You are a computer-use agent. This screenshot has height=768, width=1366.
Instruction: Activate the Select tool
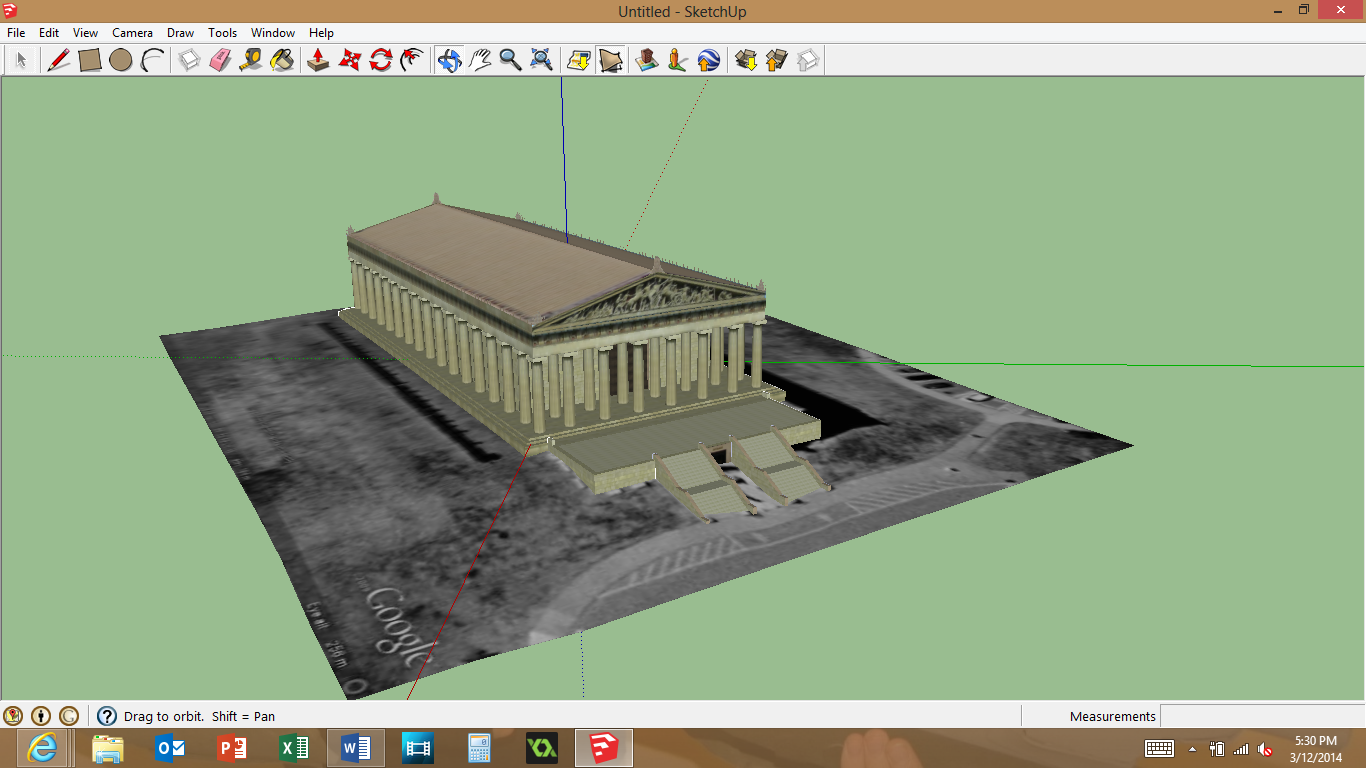(20, 60)
